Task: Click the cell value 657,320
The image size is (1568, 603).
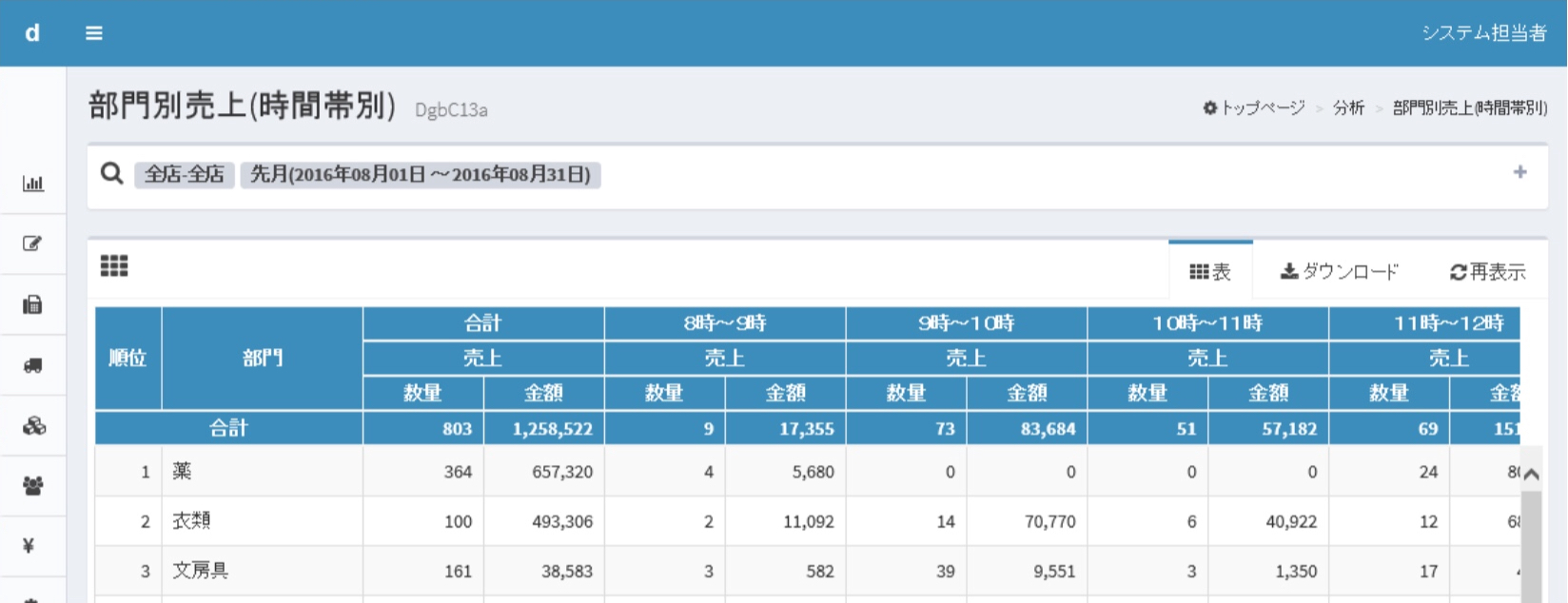Action: [x=562, y=472]
